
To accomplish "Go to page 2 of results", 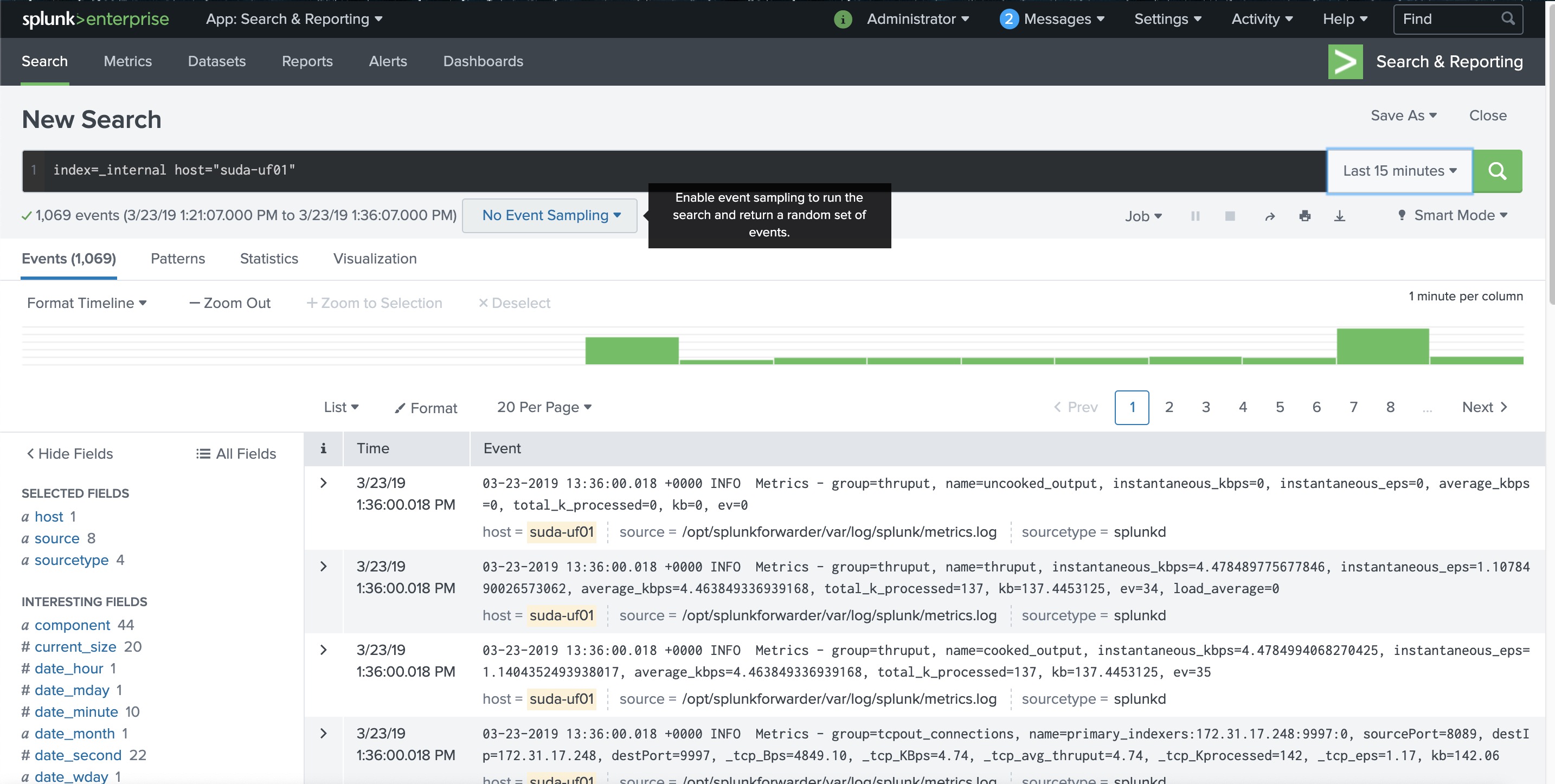I will click(1170, 407).
